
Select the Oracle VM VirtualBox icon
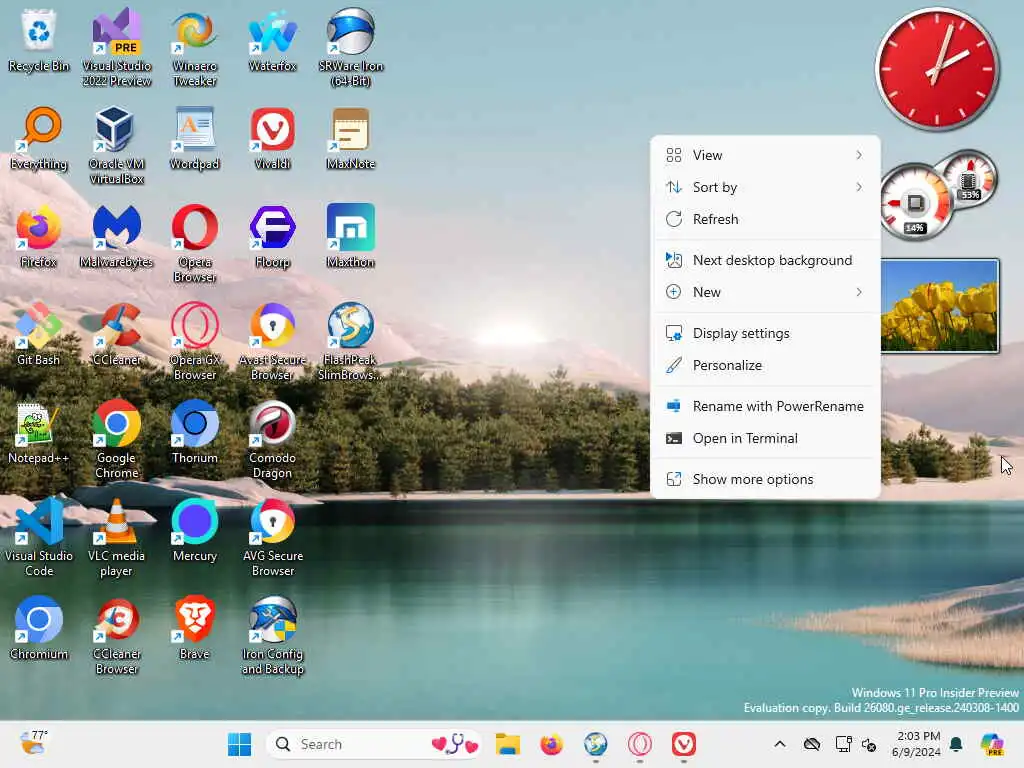pyautogui.click(x=116, y=146)
